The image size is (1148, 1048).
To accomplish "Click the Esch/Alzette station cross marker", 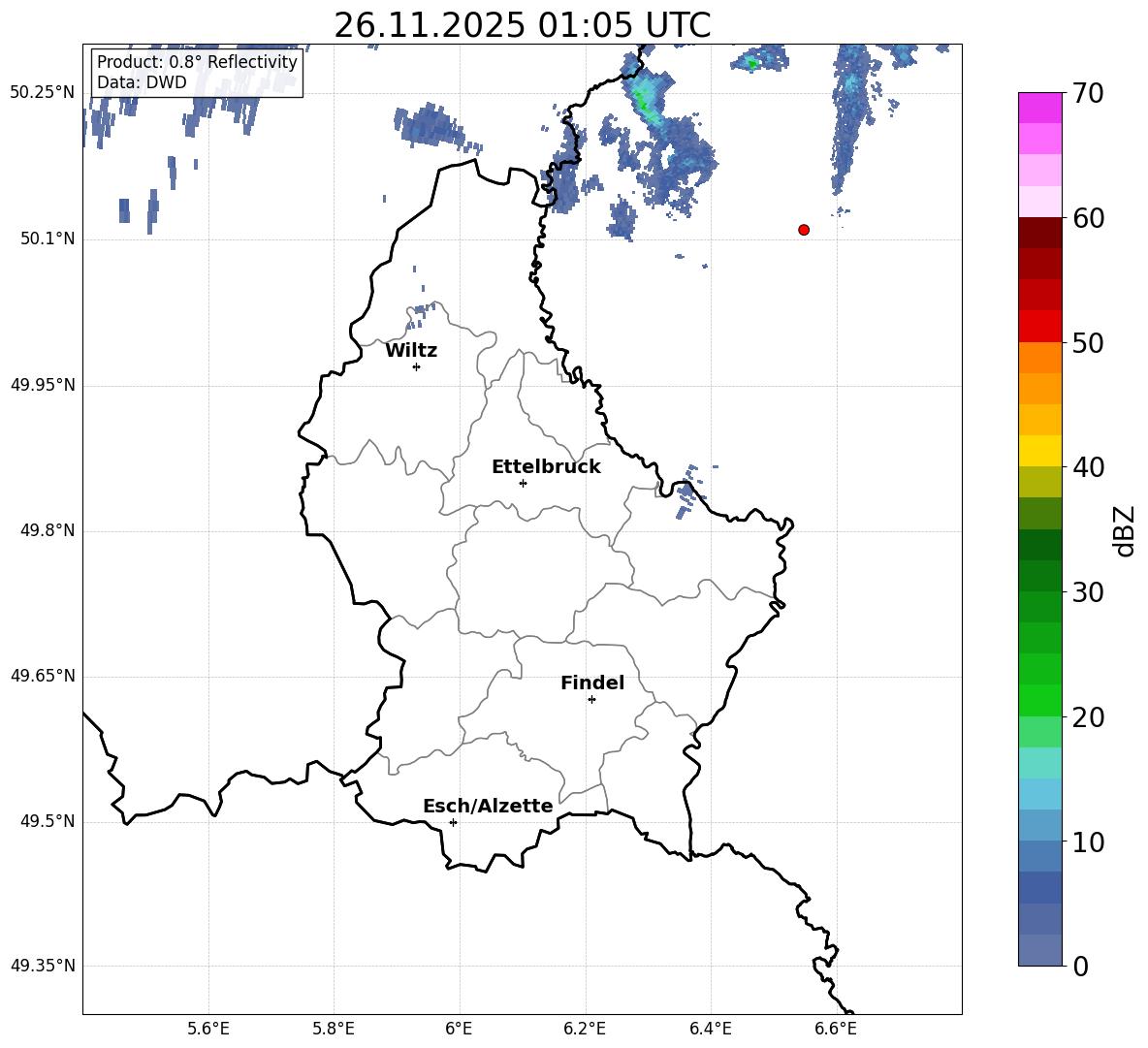I will click(453, 822).
